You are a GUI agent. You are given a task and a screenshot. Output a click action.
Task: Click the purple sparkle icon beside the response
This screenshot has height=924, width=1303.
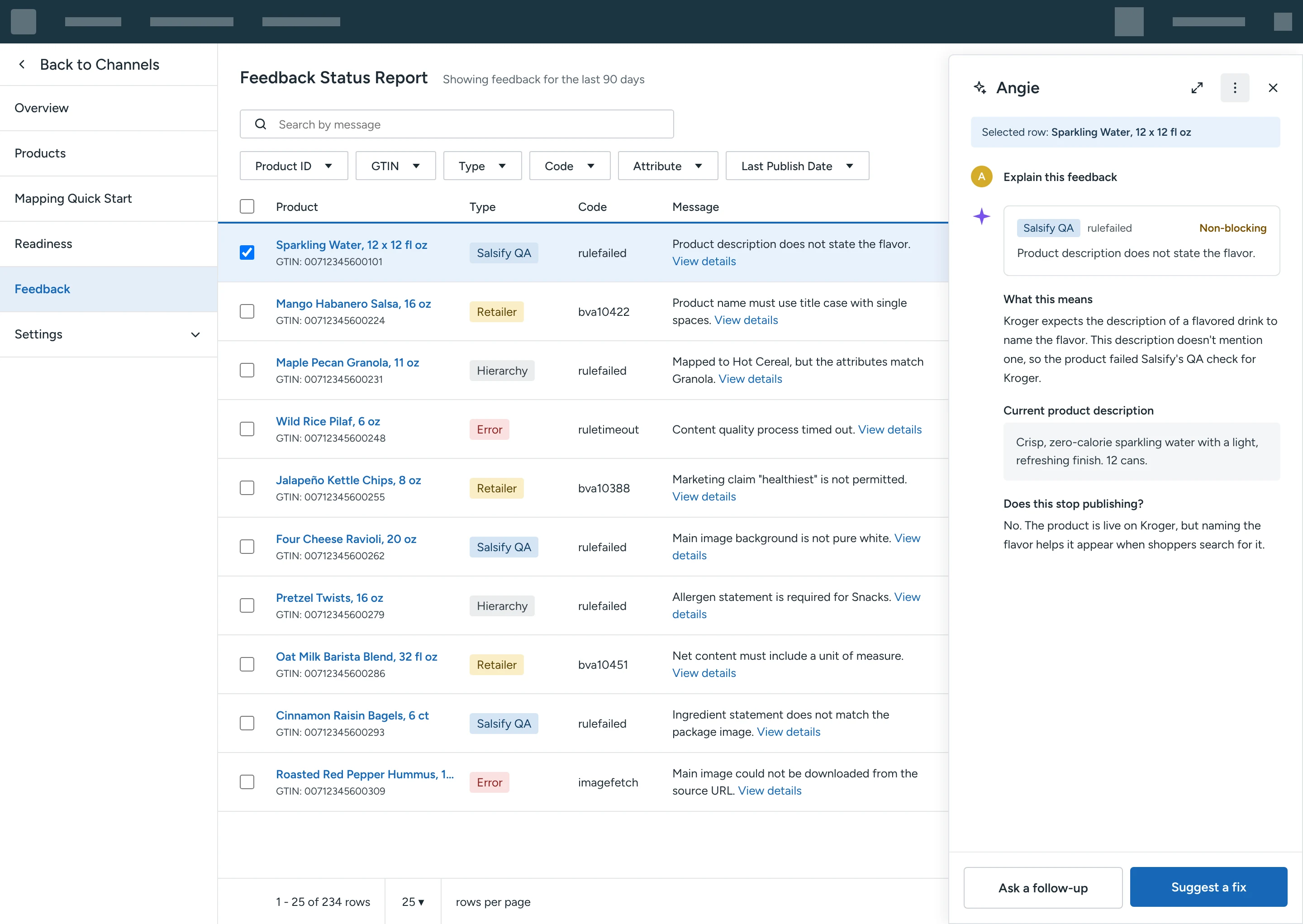pyautogui.click(x=982, y=216)
